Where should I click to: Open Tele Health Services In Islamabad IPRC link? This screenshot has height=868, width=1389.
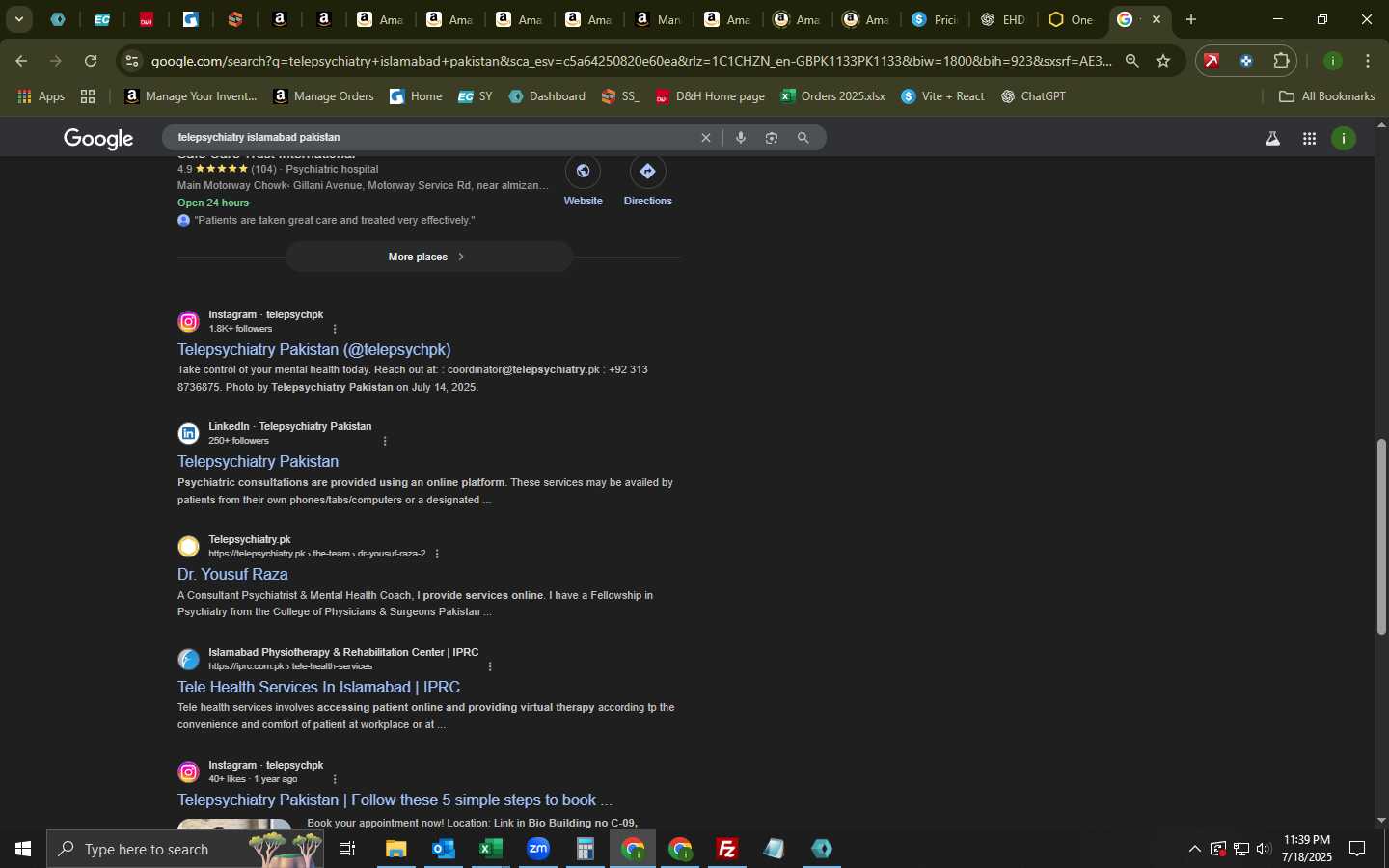point(318,687)
